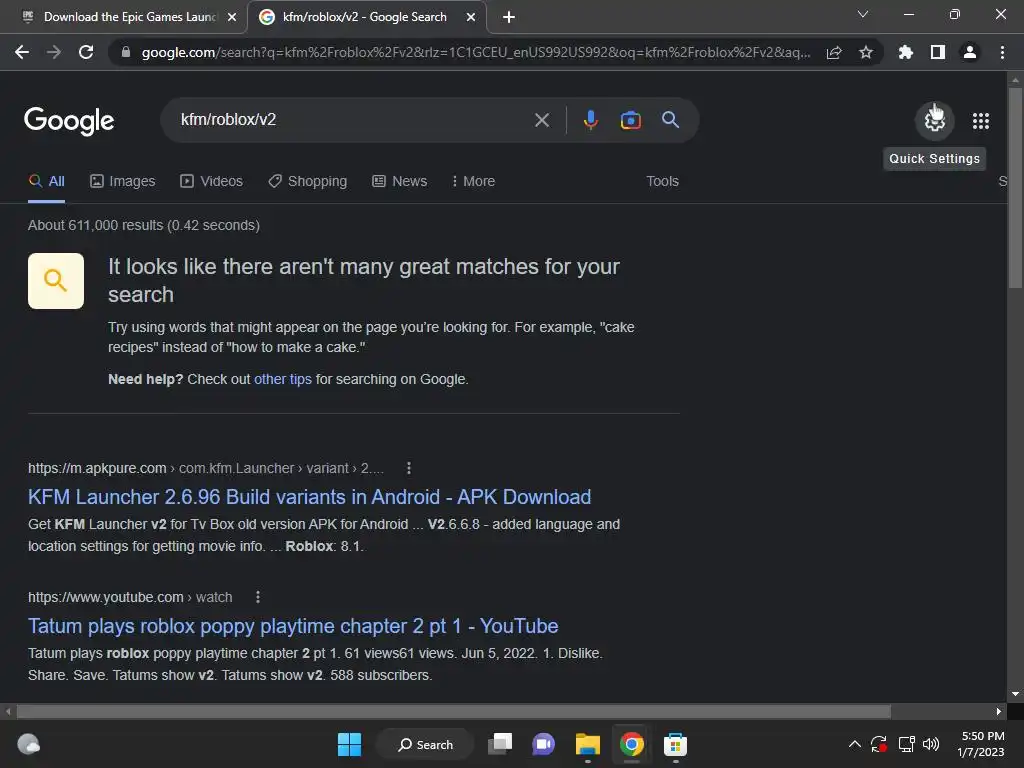Reload the current page
This screenshot has width=1024, height=768.
point(86,52)
